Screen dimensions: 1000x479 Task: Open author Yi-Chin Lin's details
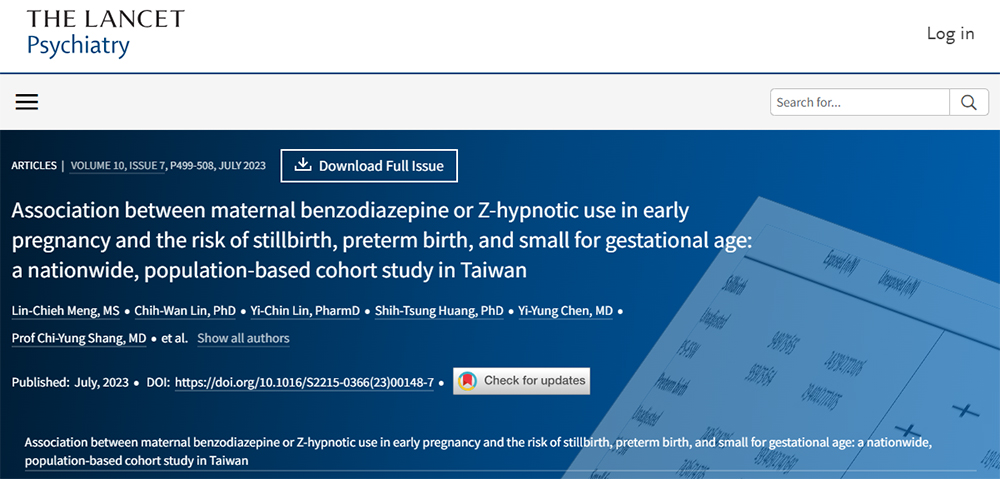point(303,311)
